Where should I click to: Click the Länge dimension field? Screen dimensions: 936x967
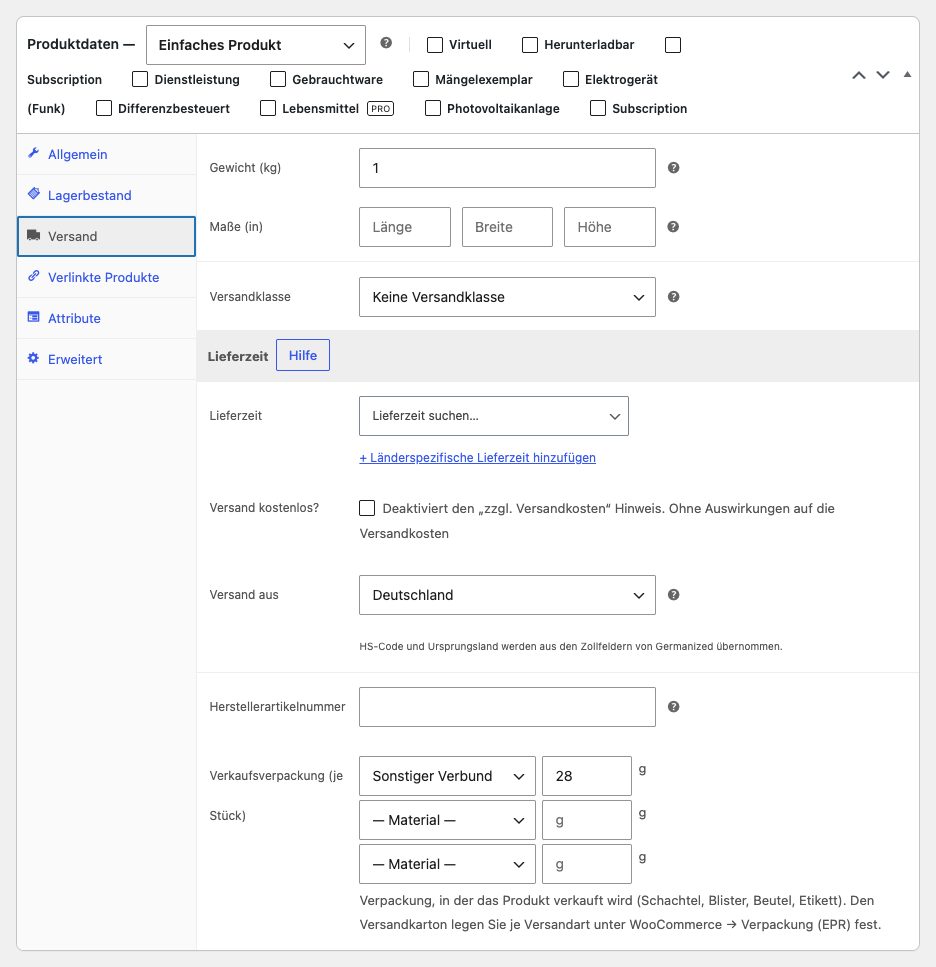point(404,227)
